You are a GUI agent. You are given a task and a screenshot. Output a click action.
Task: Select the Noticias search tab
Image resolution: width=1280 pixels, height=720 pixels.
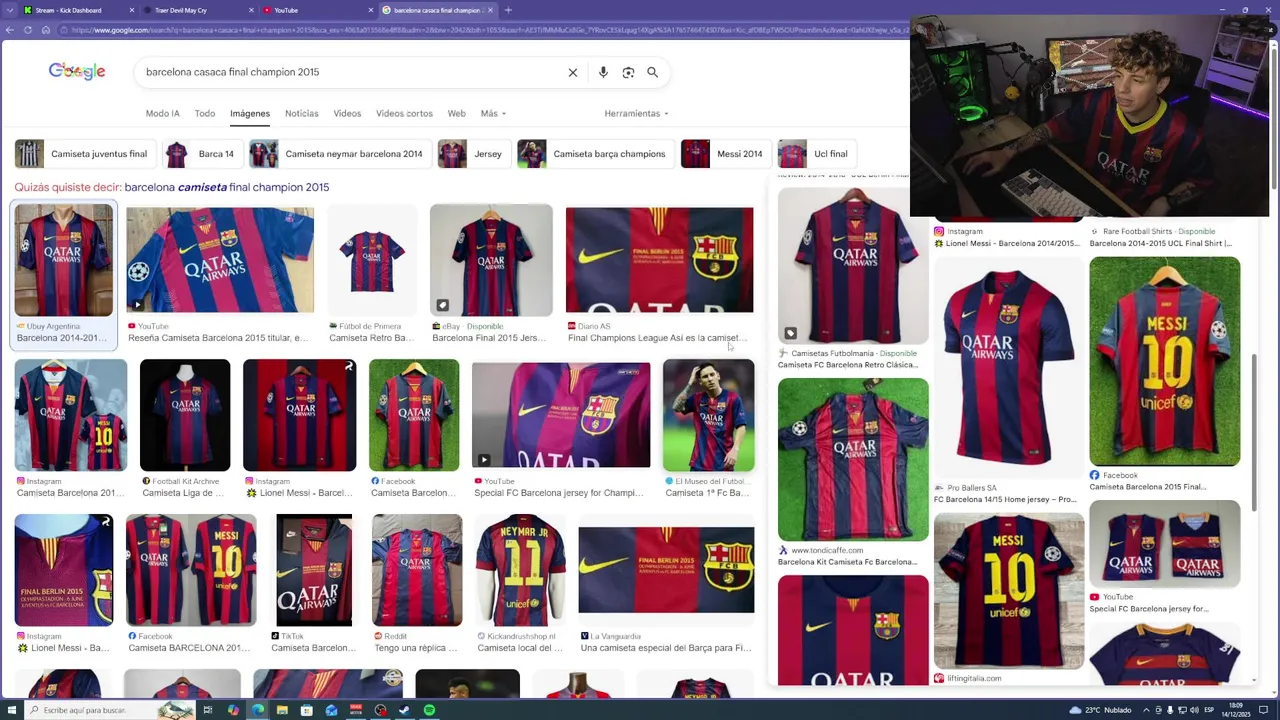coord(301,113)
